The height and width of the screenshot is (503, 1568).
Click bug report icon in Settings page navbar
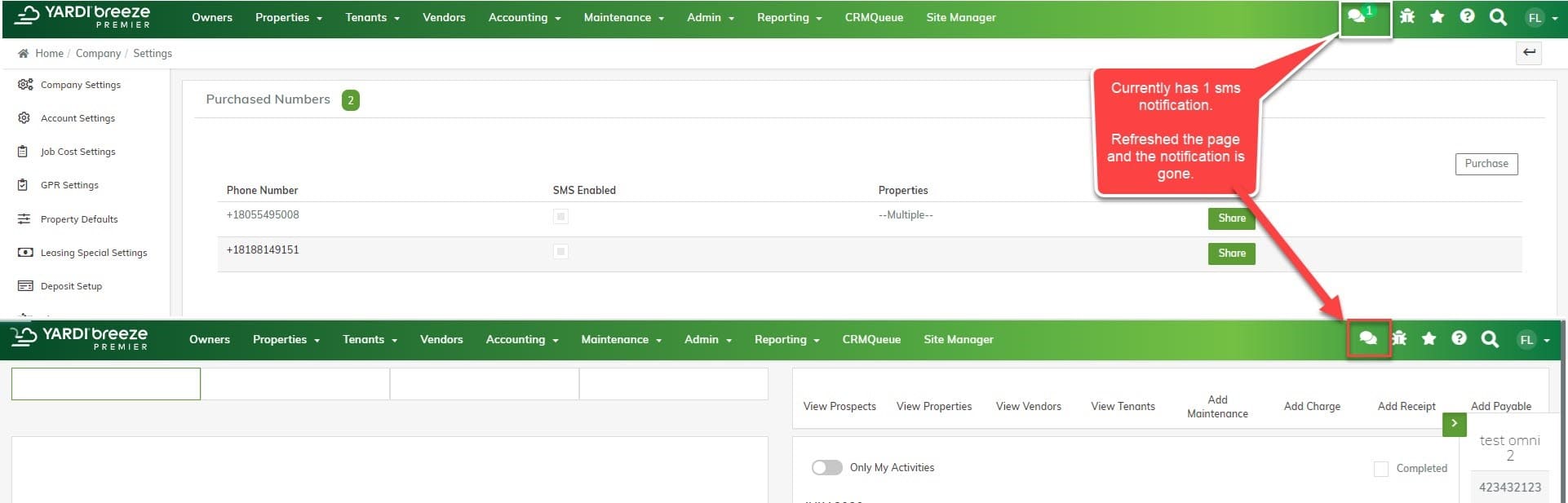coord(1407,16)
